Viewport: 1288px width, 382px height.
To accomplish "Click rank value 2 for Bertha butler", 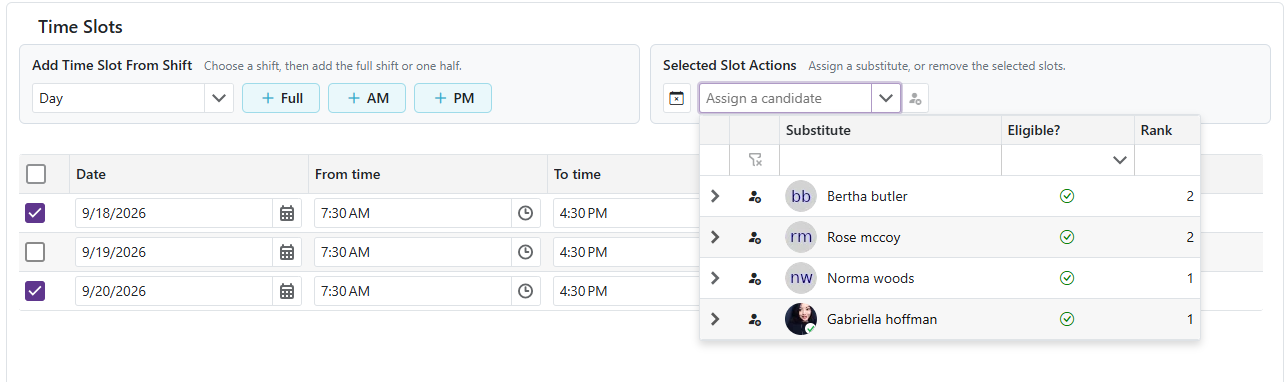I will tap(1190, 197).
